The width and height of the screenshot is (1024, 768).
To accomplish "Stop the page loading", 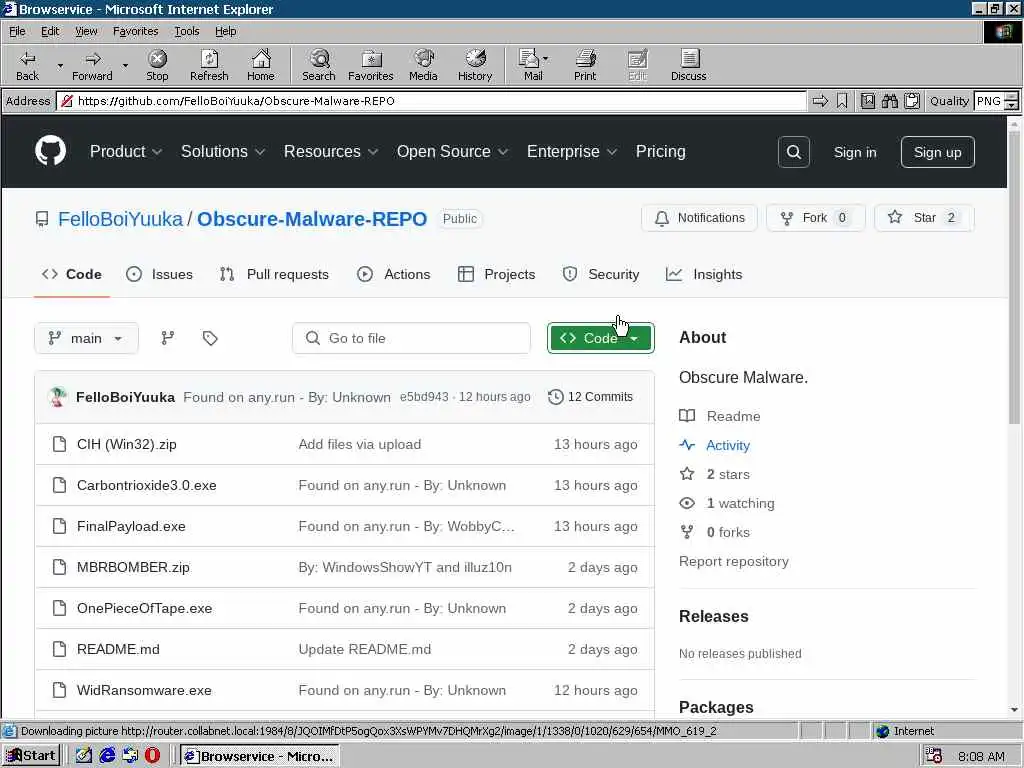I will (157, 65).
